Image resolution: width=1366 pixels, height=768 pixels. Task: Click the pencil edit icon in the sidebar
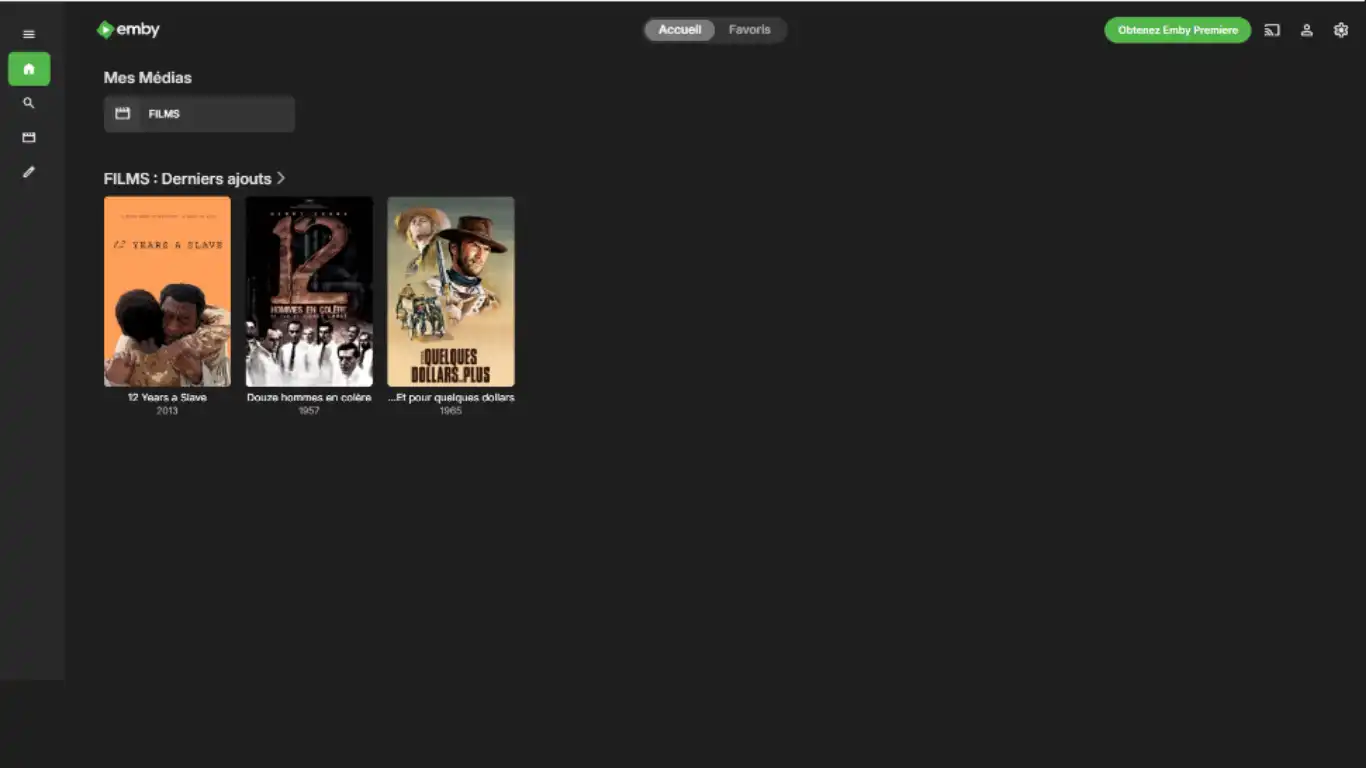coord(29,172)
